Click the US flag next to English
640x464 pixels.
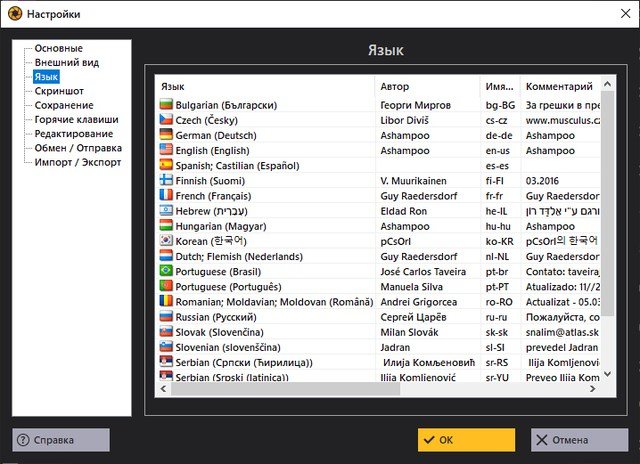tap(166, 150)
